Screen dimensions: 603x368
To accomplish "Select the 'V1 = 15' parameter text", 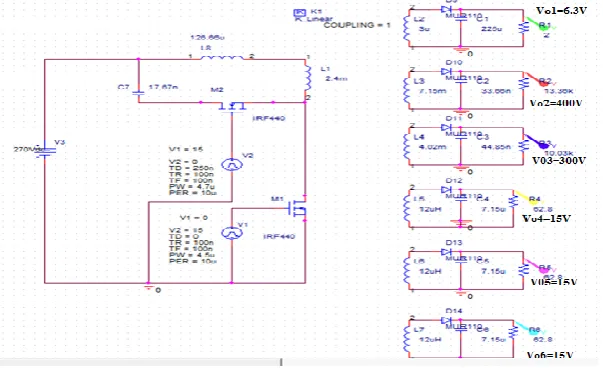I will [x=186, y=149].
